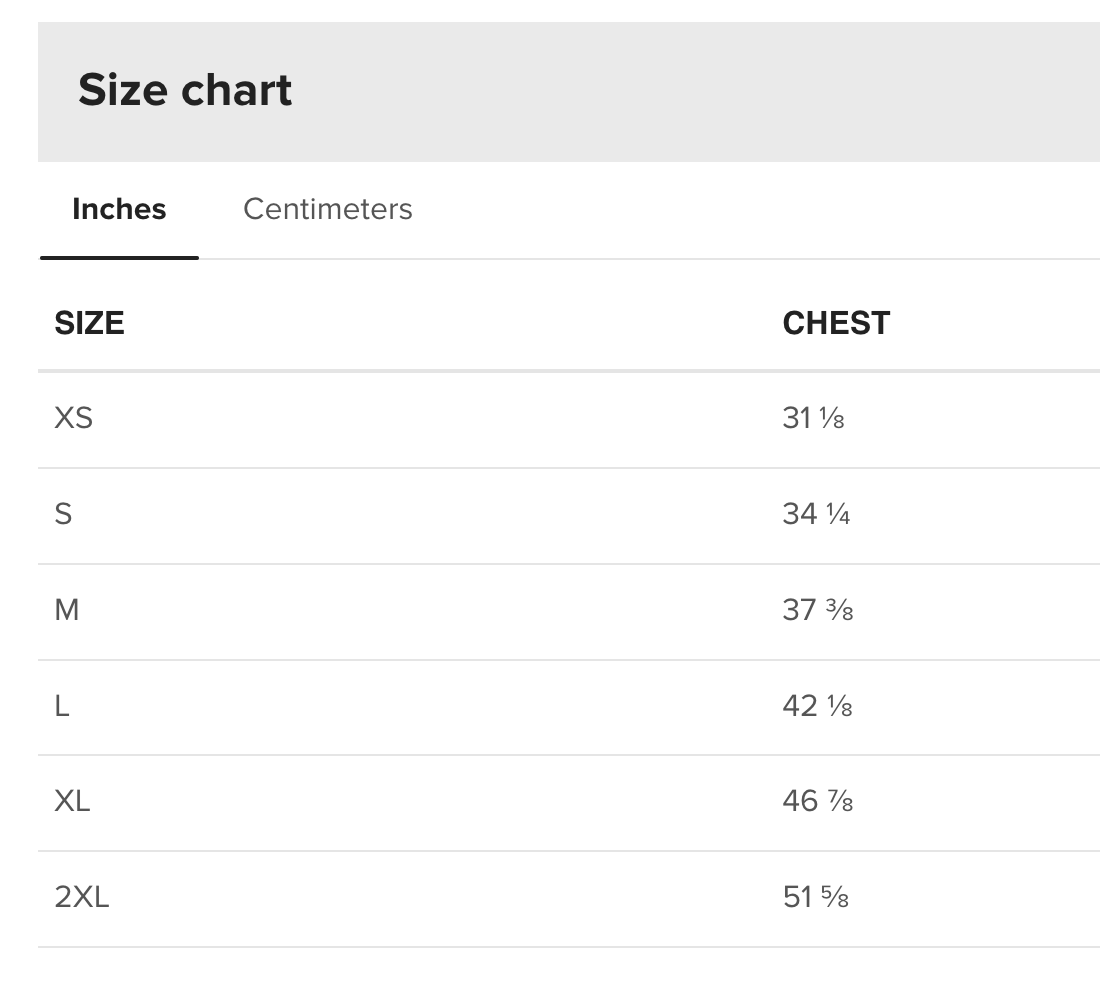Click the black underline beneath Inches tab
Image resolution: width=1100 pixels, height=1002 pixels.
coord(119,257)
